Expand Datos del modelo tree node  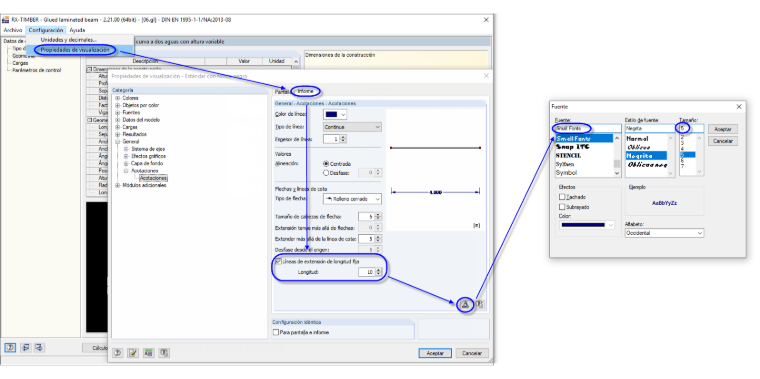pyautogui.click(x=117, y=120)
